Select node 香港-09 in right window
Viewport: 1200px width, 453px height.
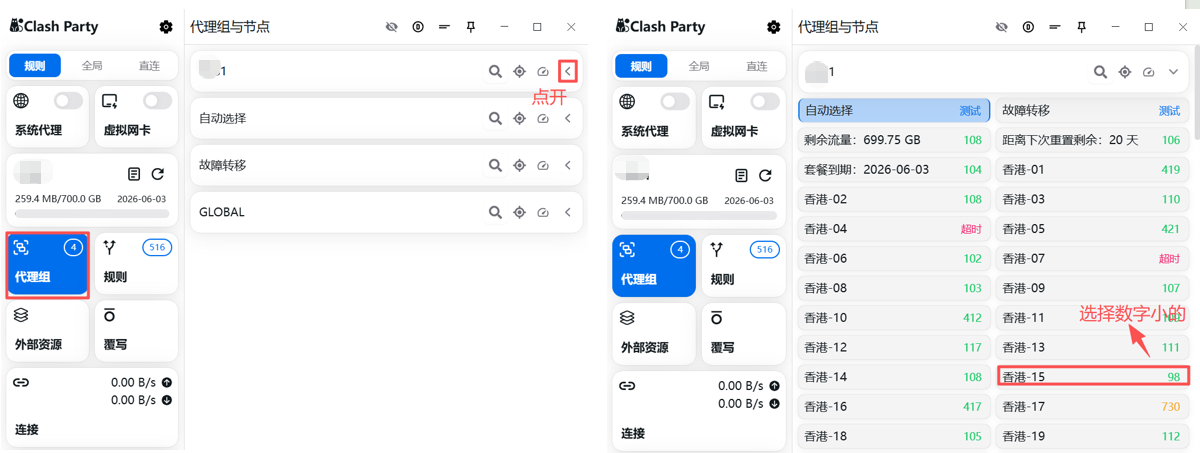pyautogui.click(x=1093, y=288)
